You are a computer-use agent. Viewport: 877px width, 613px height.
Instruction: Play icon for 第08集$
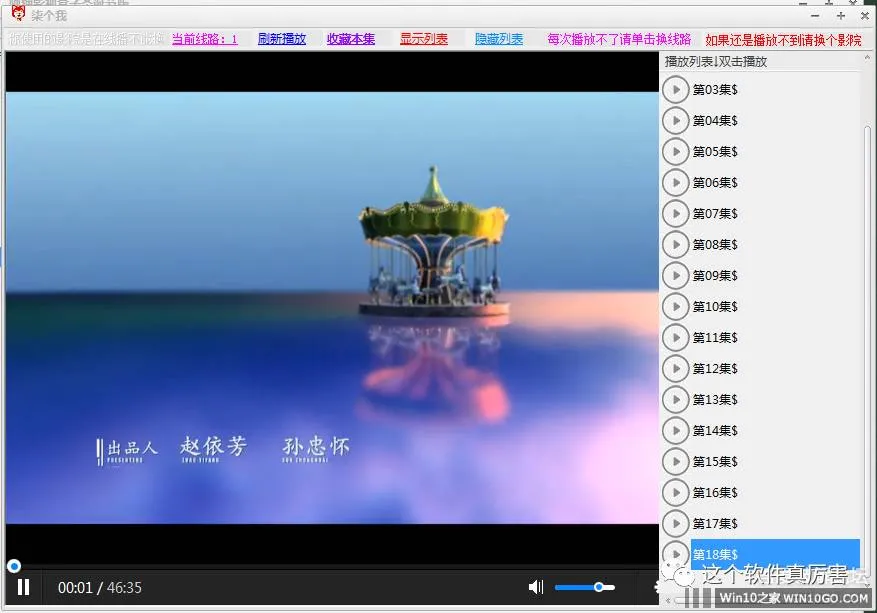coord(676,244)
